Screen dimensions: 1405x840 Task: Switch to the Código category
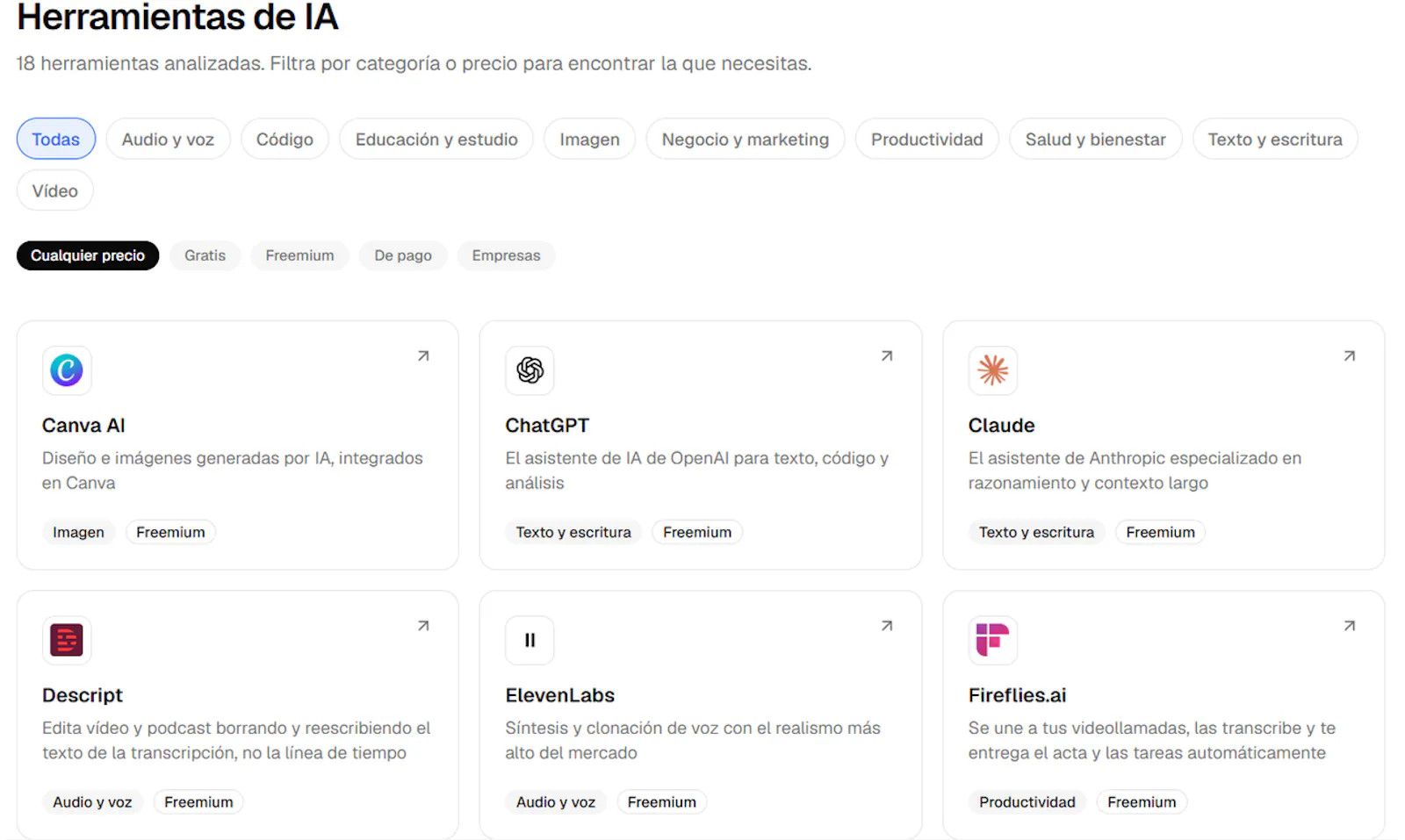pos(285,139)
